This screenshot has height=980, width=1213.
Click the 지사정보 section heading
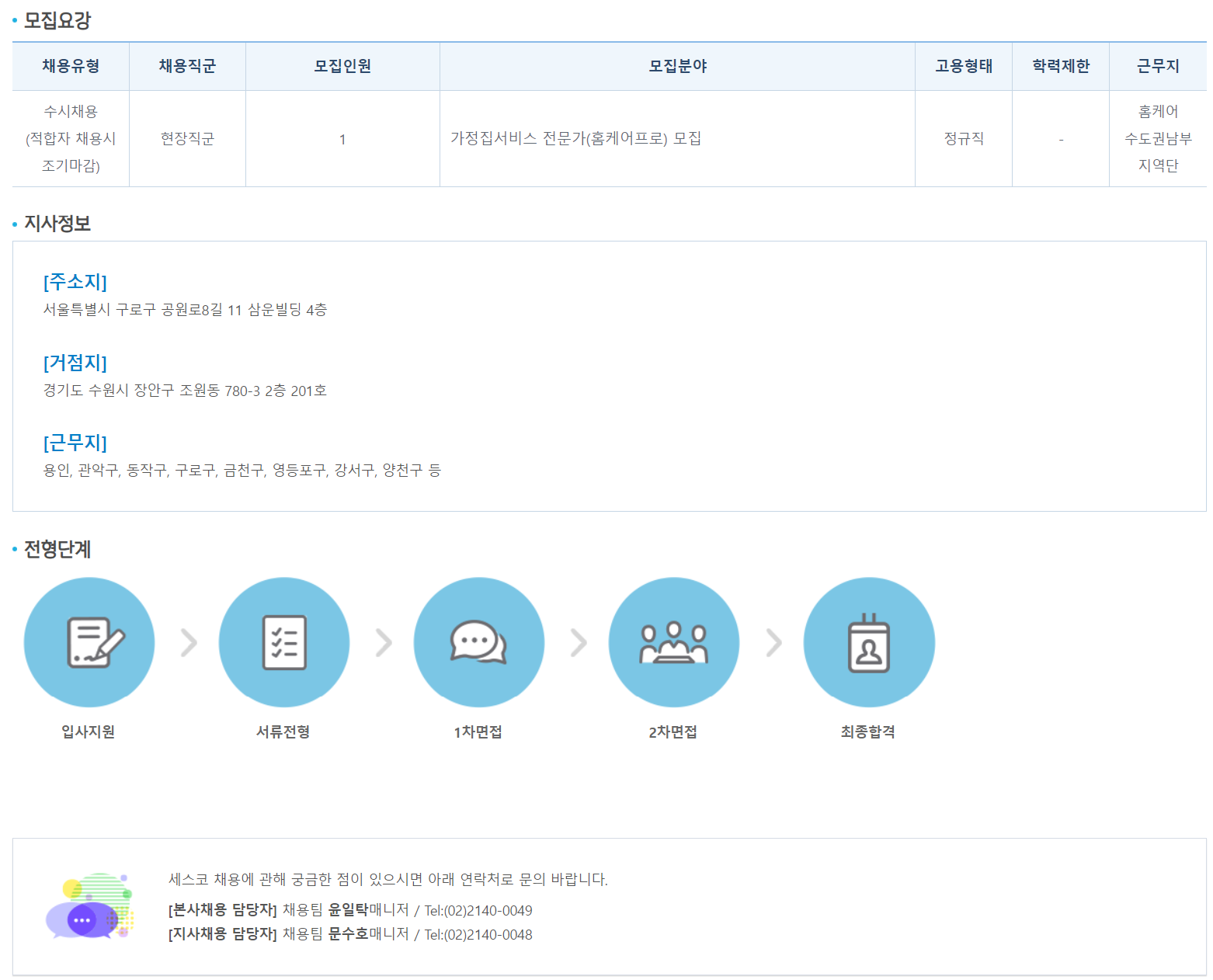[x=57, y=224]
